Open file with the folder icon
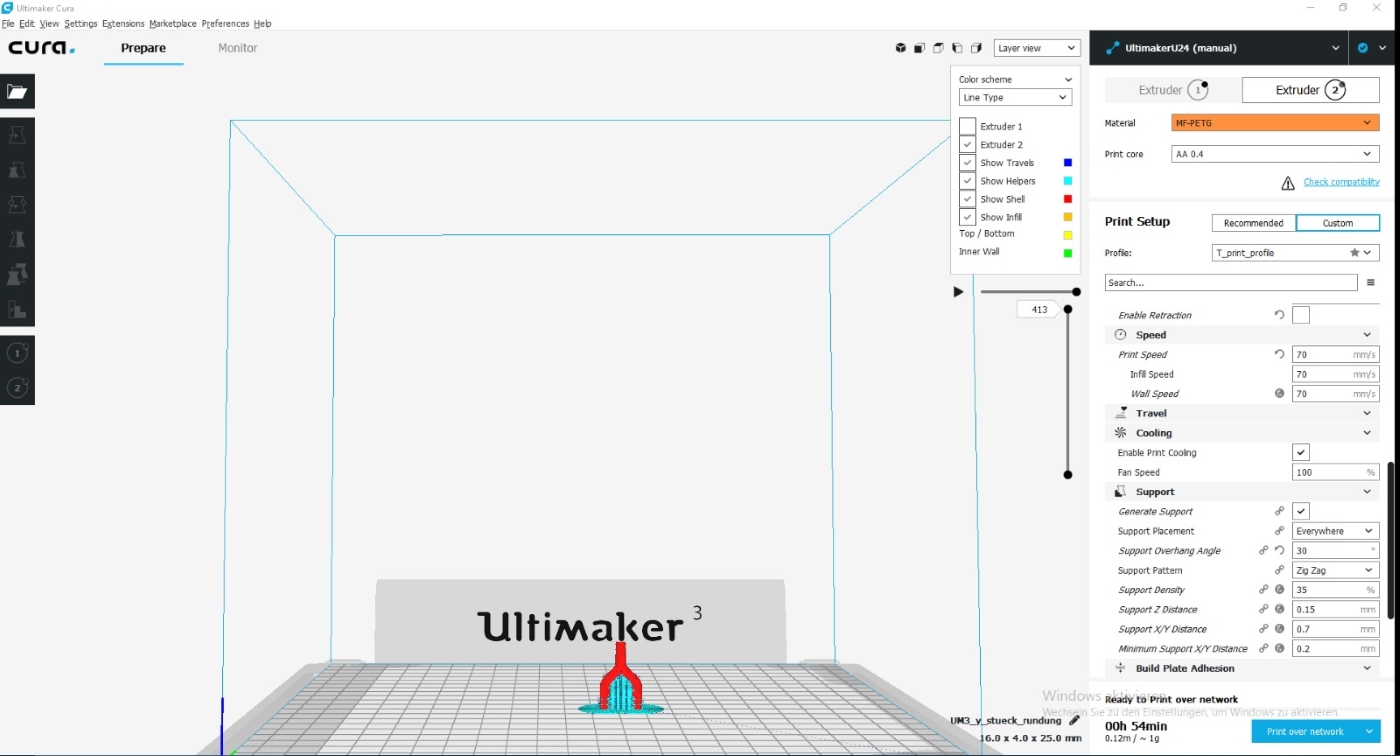Screen dimensions: 1400x756 [x=17, y=91]
